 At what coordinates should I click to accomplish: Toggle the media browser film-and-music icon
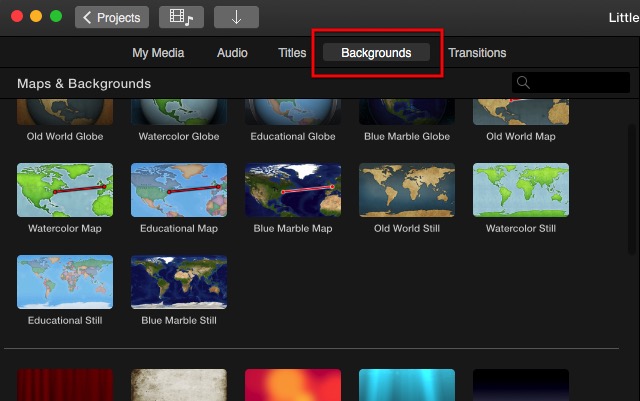point(181,17)
